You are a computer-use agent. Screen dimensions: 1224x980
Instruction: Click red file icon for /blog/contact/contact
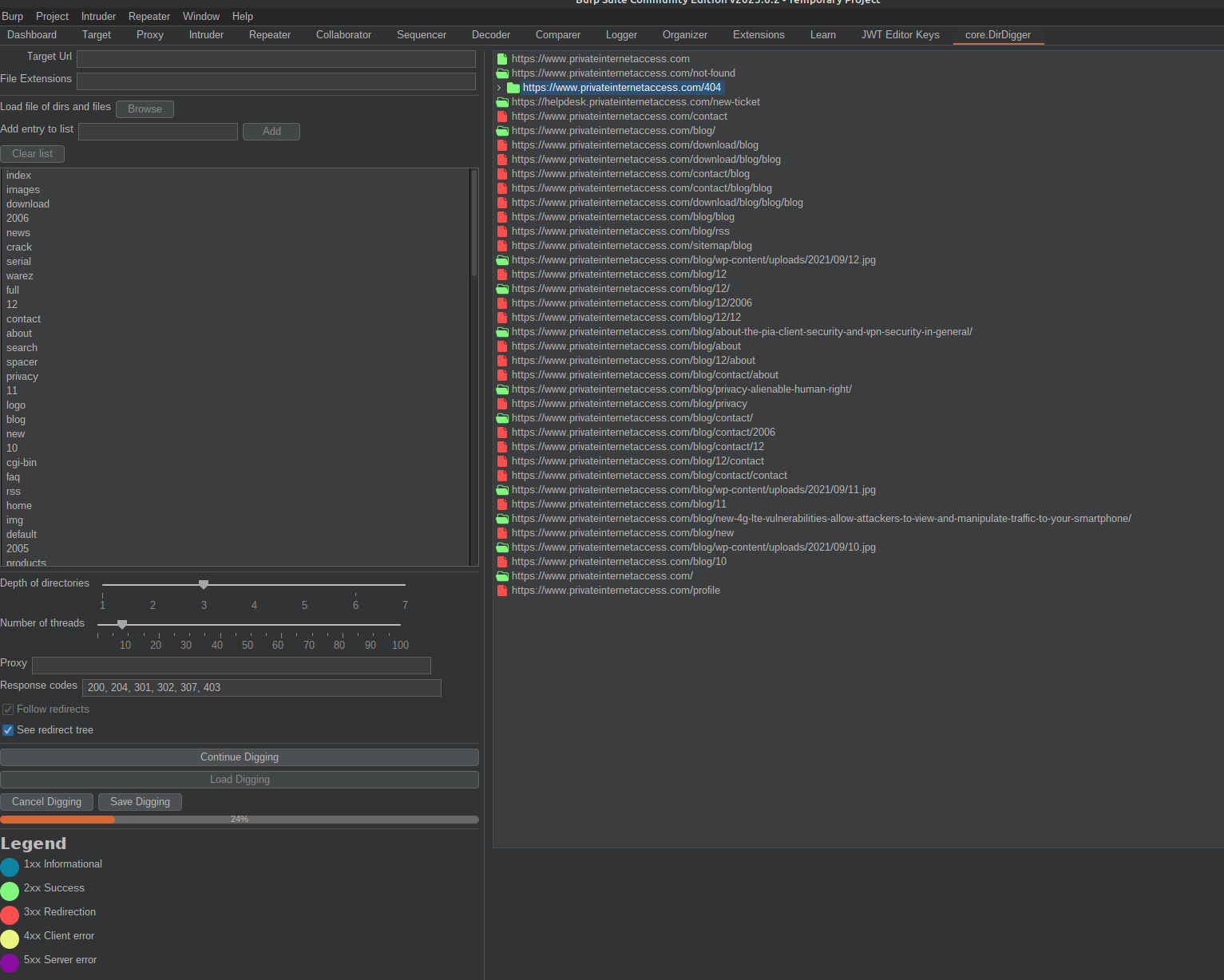(x=502, y=476)
